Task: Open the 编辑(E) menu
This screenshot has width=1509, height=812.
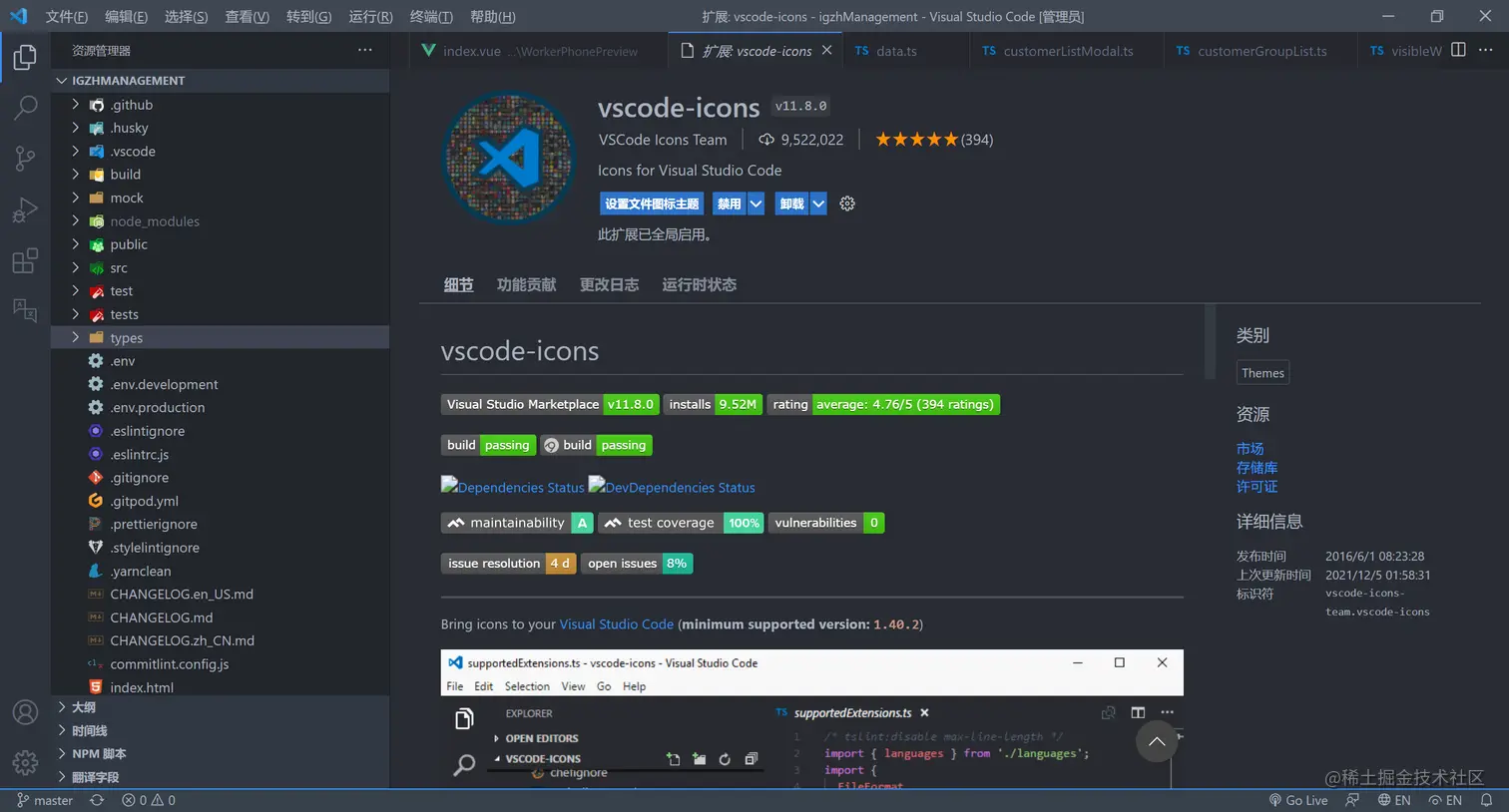Action: 126,17
